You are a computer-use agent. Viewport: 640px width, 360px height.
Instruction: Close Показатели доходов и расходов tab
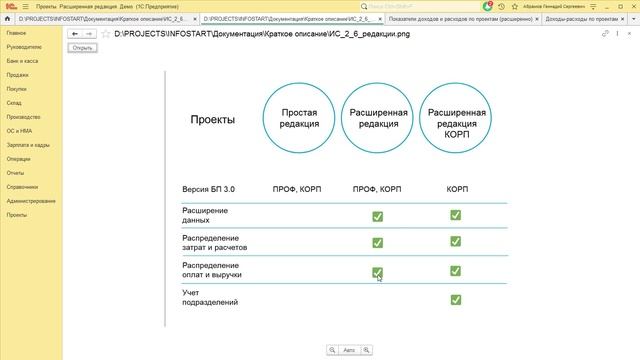pyautogui.click(x=537, y=19)
